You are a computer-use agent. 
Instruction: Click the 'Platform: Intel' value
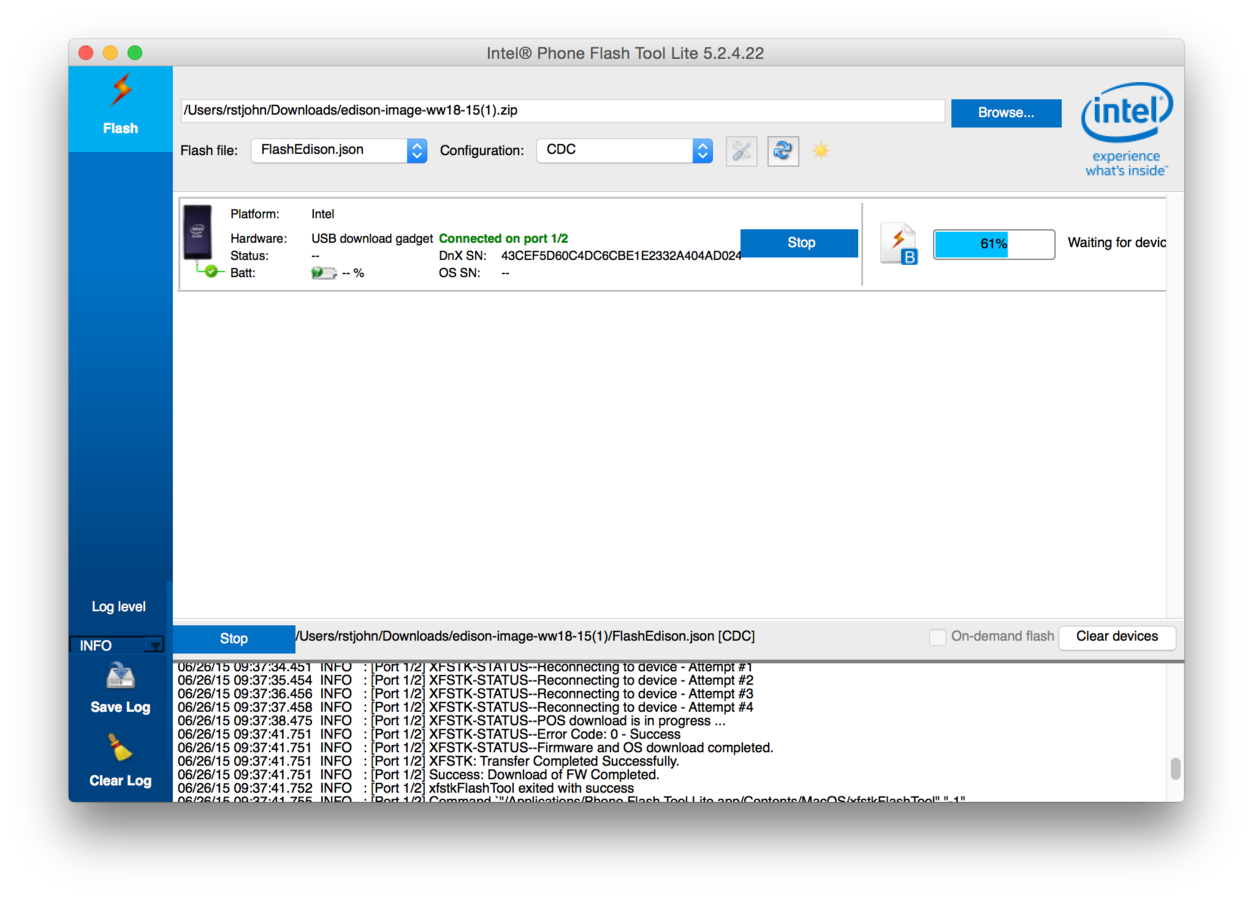323,214
